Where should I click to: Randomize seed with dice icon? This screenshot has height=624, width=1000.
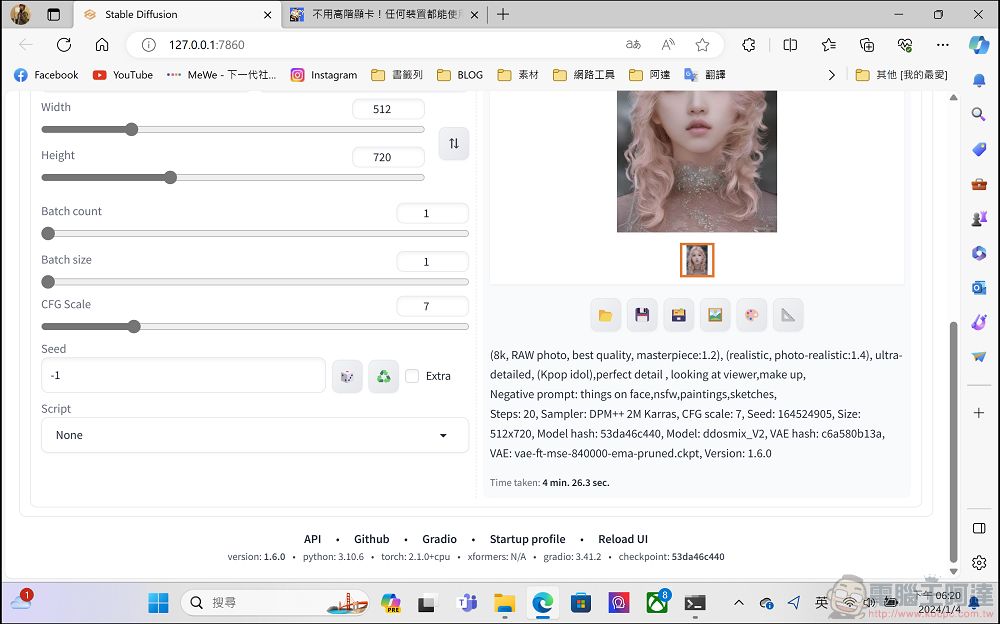coord(347,376)
